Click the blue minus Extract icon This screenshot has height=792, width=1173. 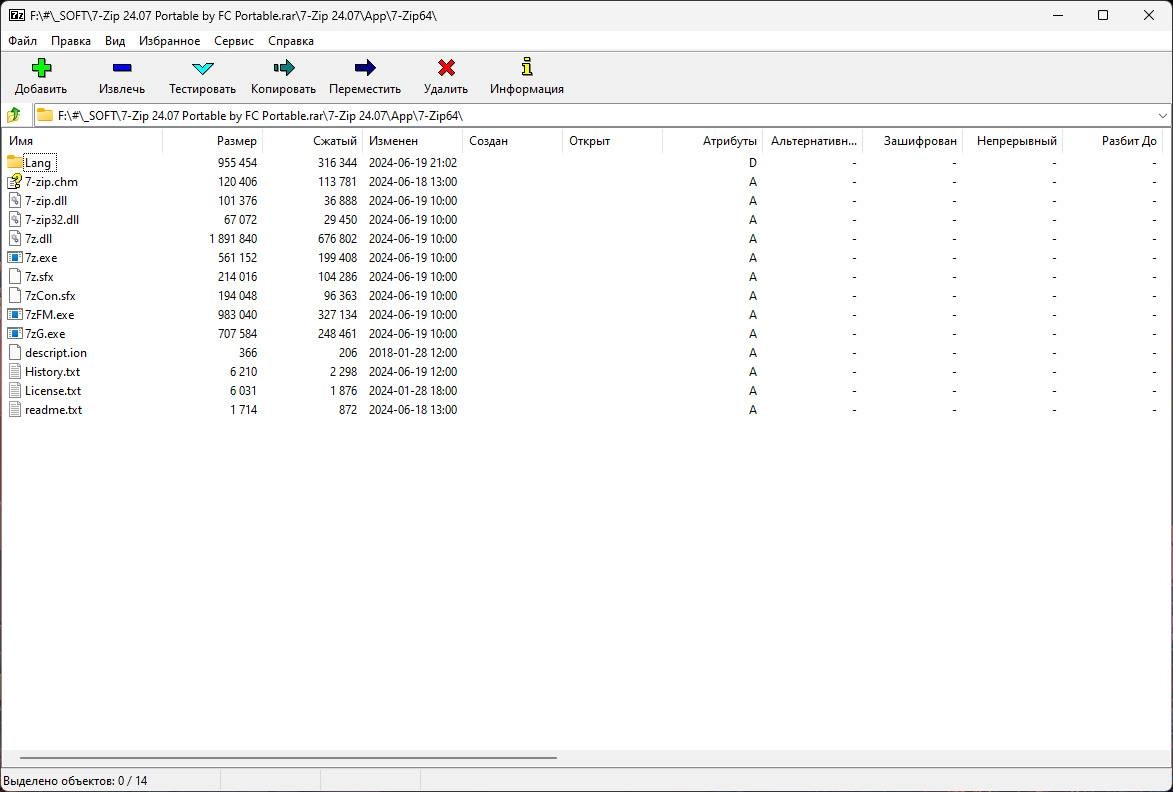pos(122,68)
